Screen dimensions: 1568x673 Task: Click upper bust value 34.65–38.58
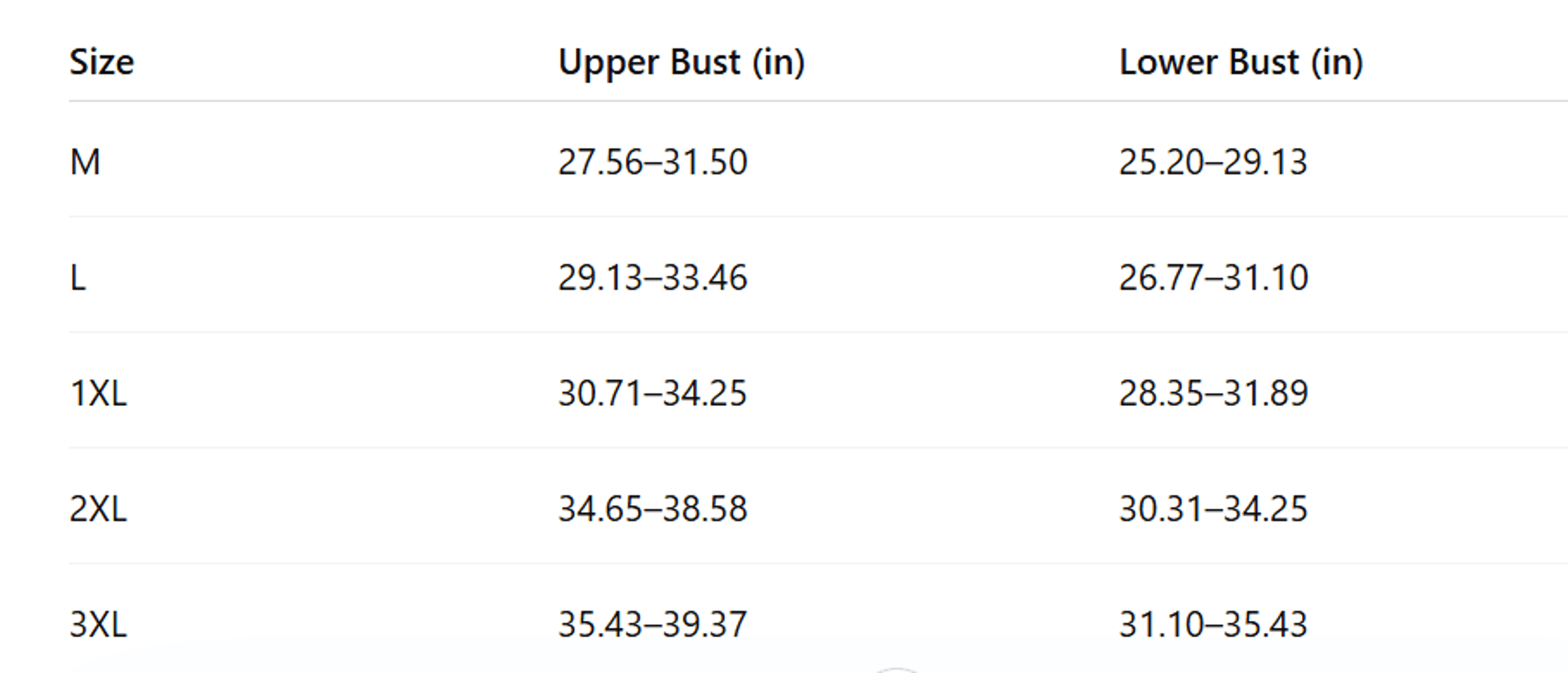click(653, 509)
